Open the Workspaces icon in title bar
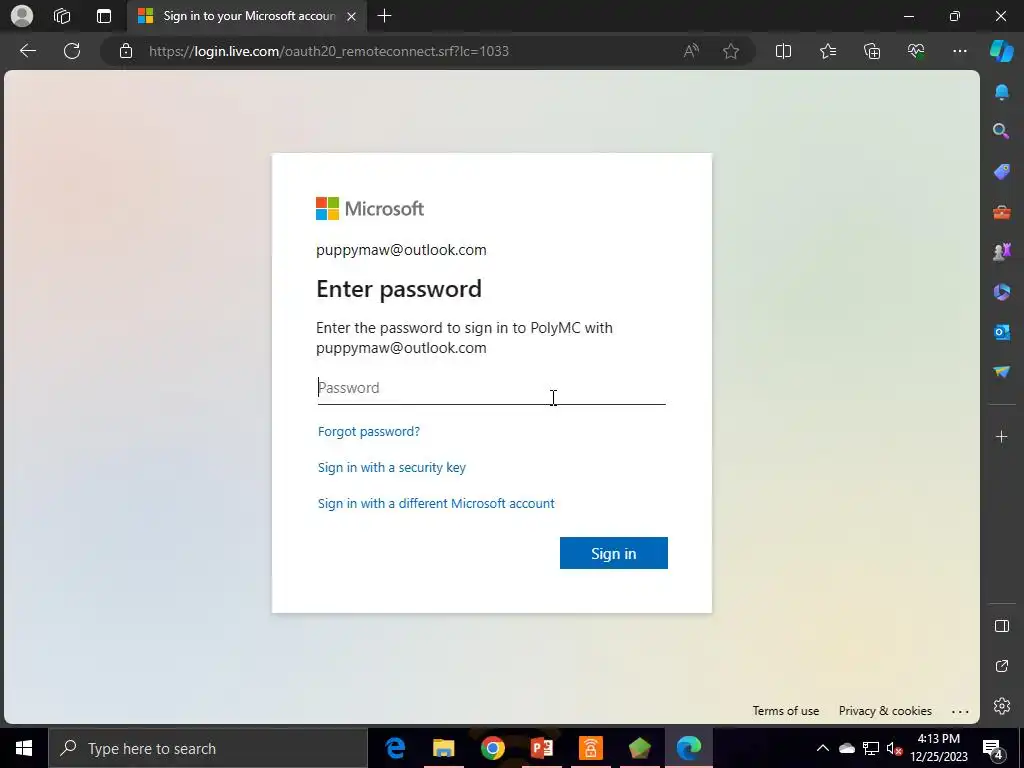 (62, 16)
